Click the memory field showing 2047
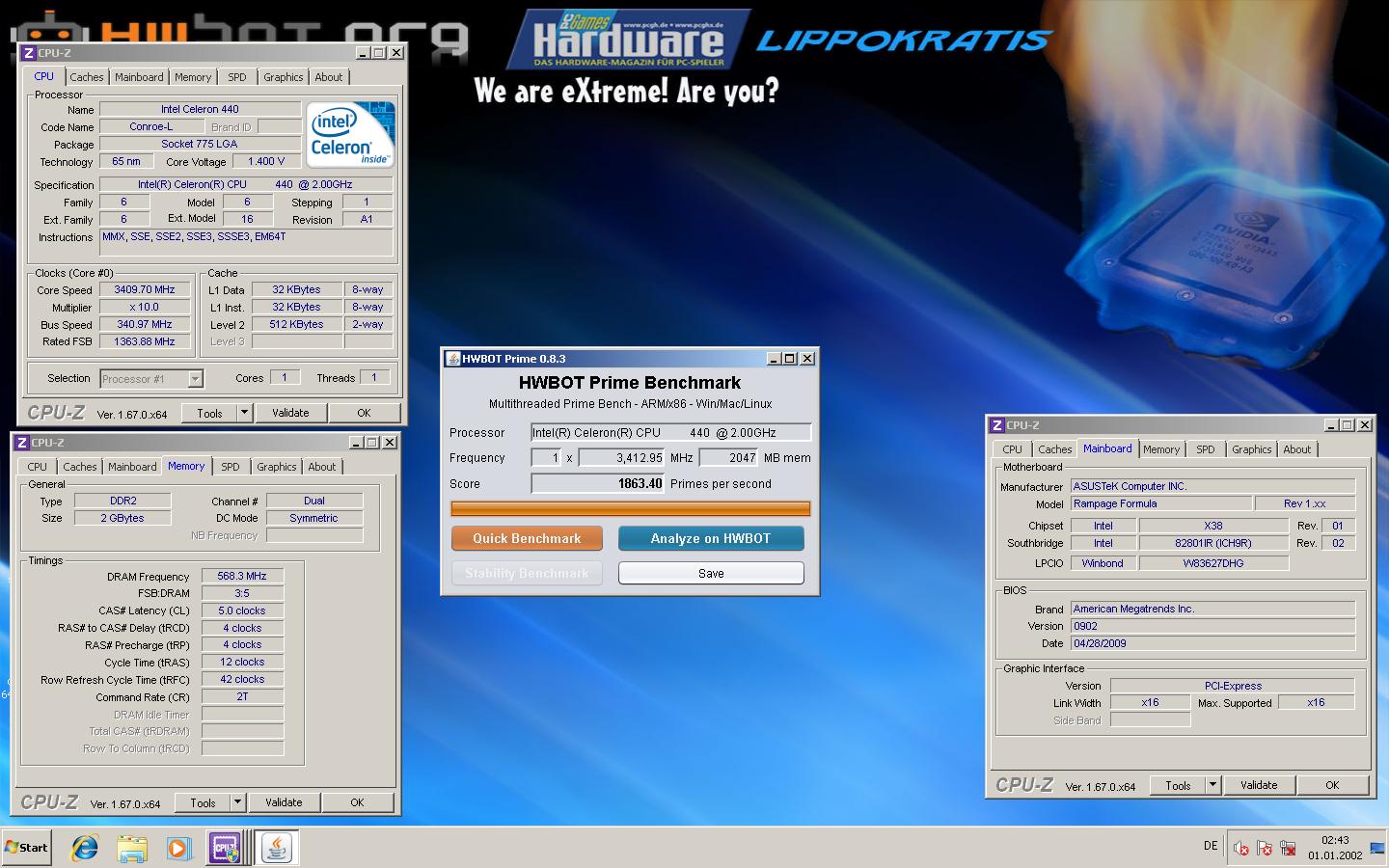The height and width of the screenshot is (868, 1389). (730, 458)
